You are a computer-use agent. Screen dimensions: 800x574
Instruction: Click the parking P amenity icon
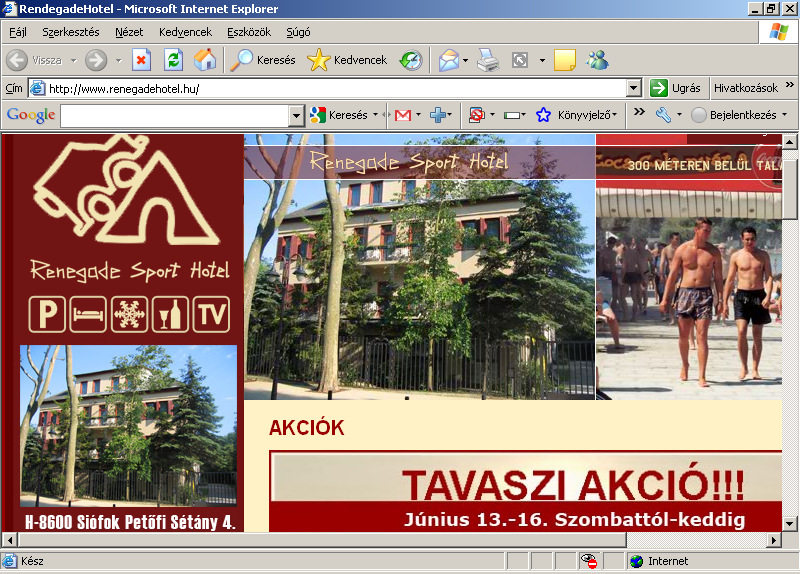[x=47, y=314]
